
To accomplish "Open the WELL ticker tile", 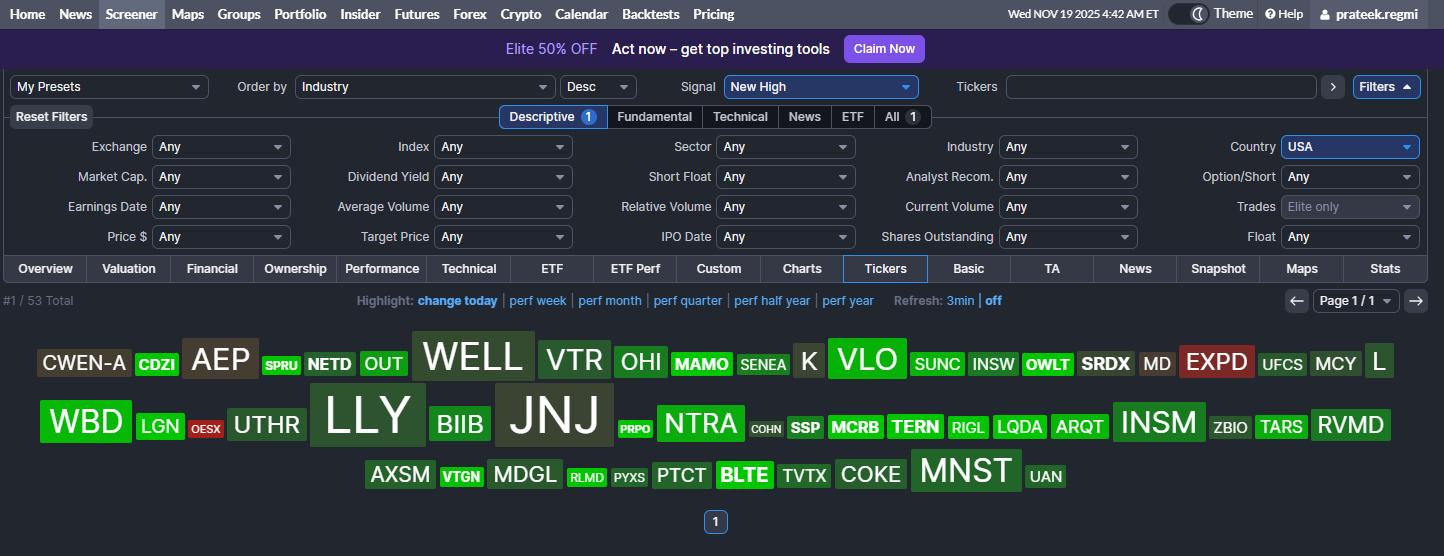I will click(x=473, y=357).
